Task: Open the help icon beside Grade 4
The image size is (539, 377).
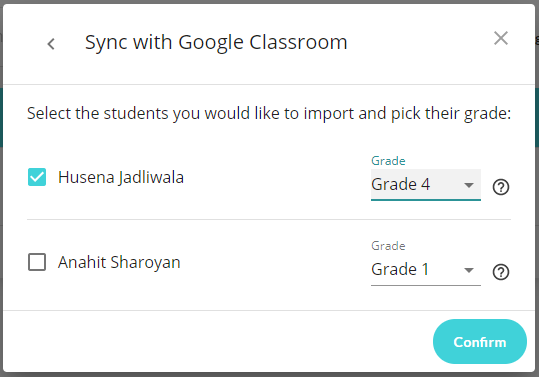Action: coord(501,187)
